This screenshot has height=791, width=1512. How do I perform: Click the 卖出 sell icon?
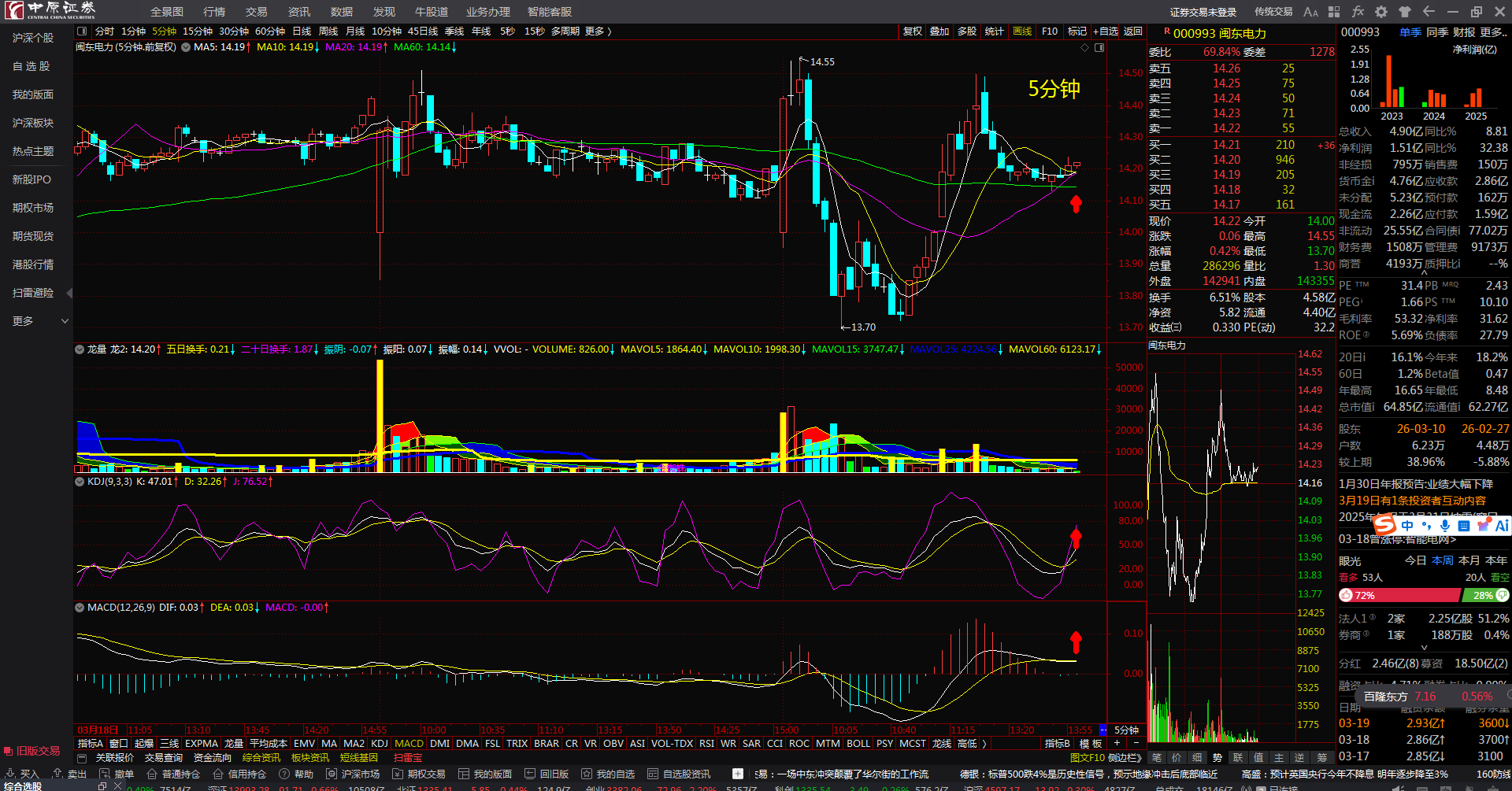pos(57,774)
